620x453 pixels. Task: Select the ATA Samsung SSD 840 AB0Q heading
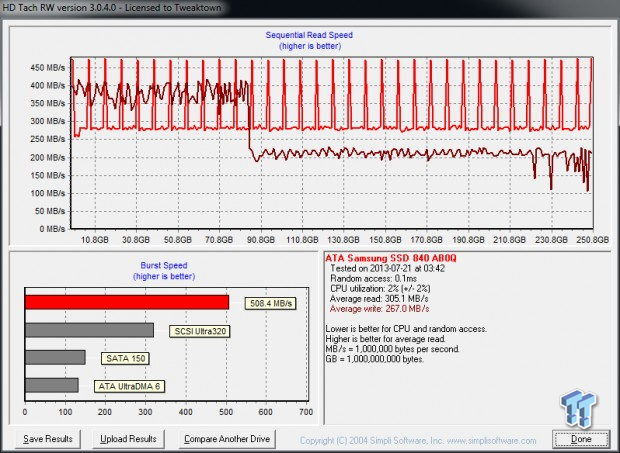391,258
